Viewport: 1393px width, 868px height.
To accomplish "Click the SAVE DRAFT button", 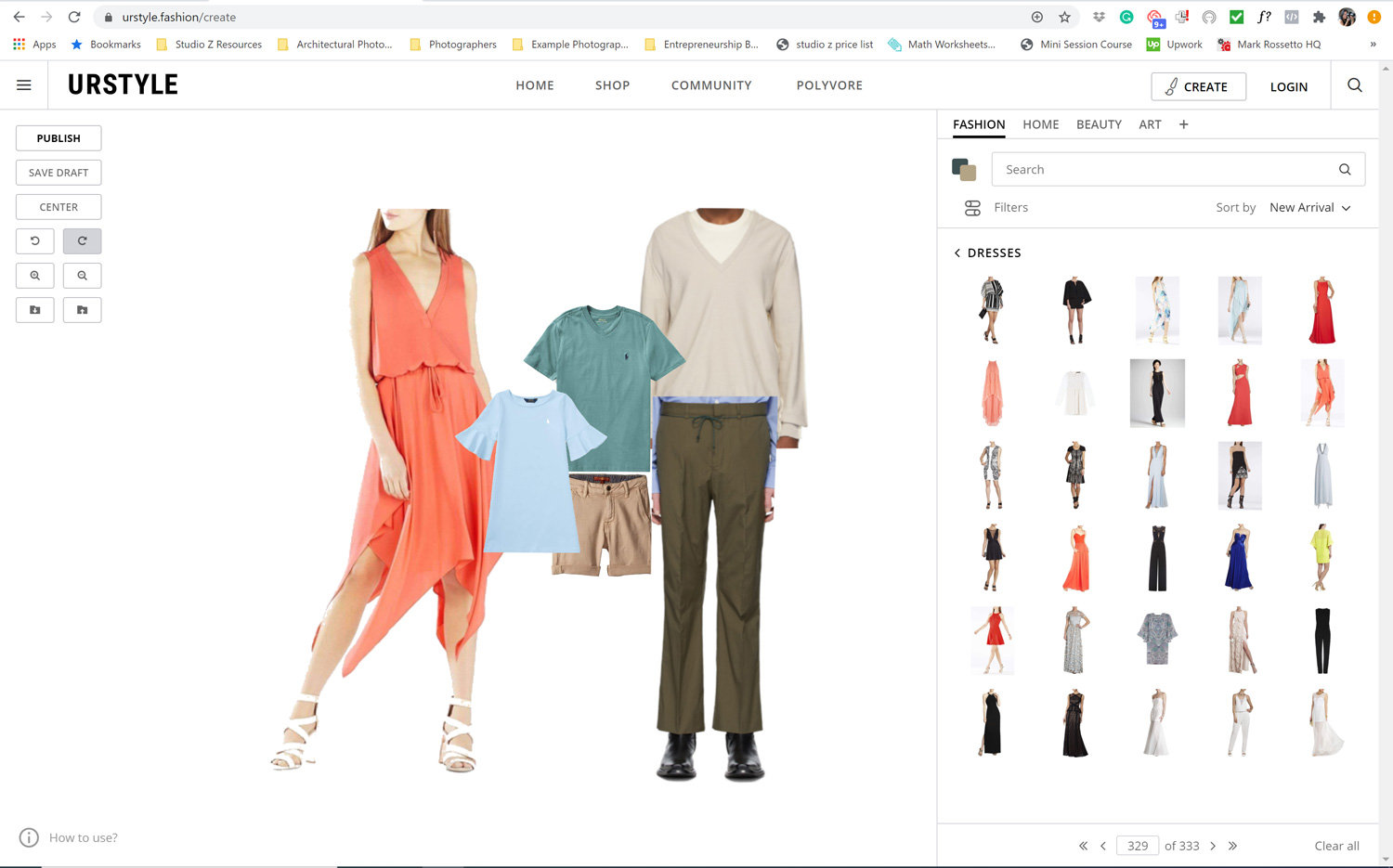I will pos(59,173).
